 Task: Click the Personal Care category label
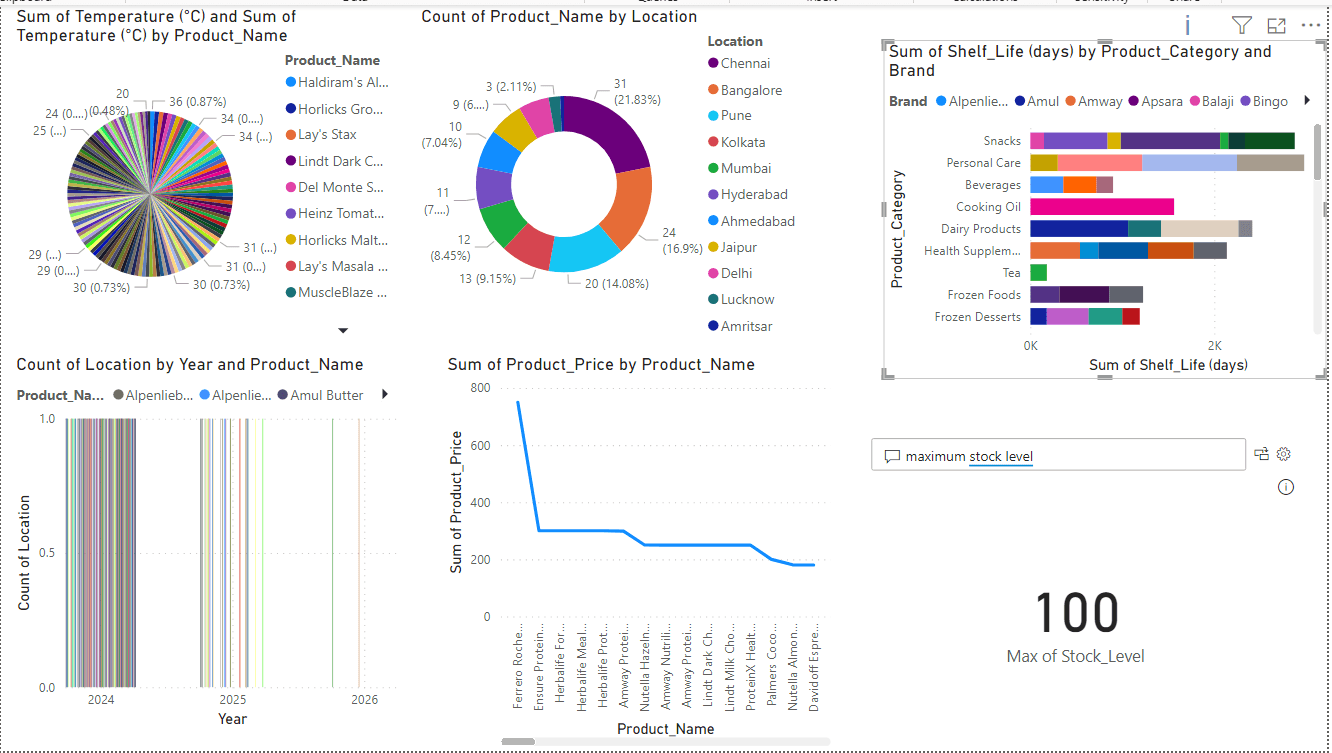coord(984,163)
